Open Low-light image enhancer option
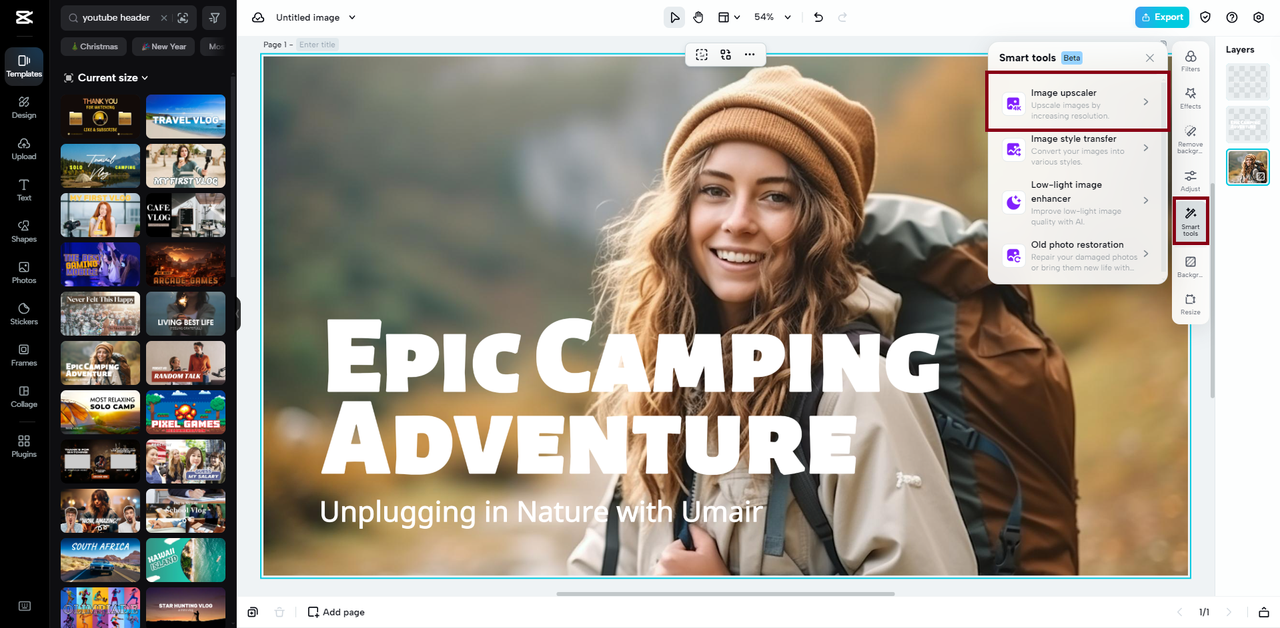 pyautogui.click(x=1078, y=202)
